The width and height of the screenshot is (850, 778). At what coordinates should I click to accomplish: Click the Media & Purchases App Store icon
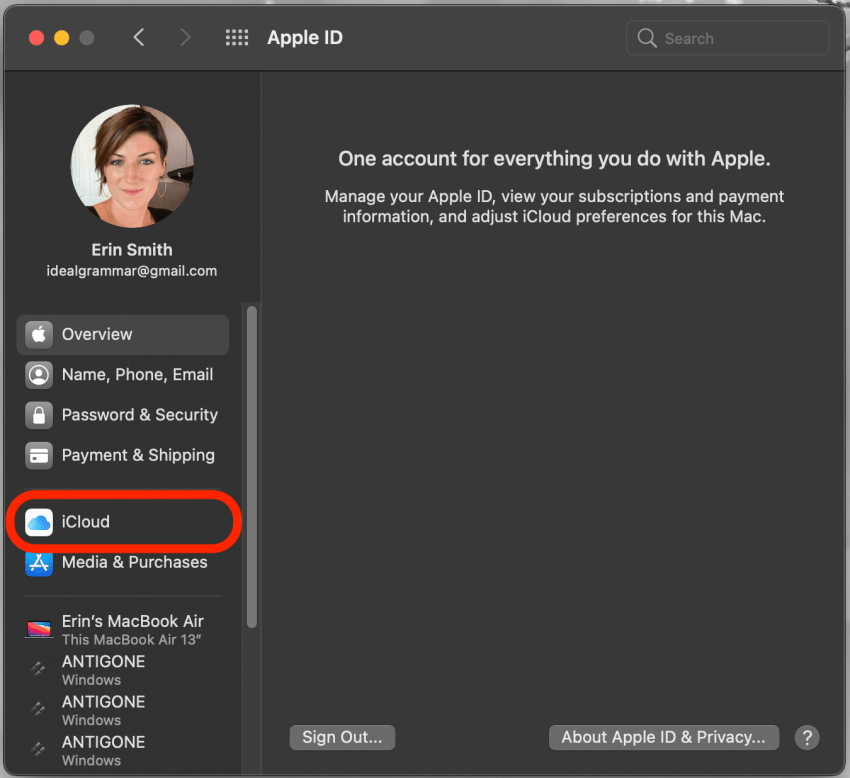(39, 563)
